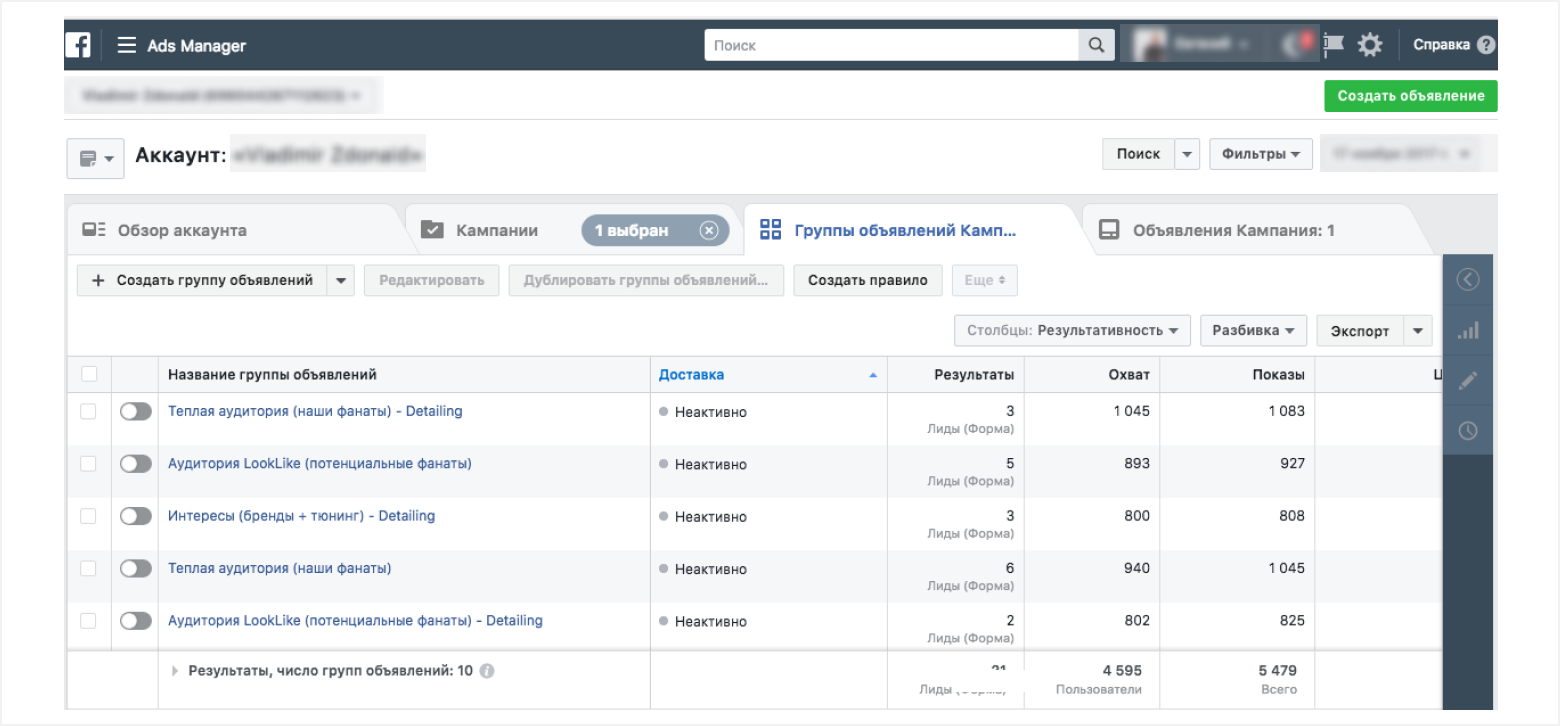The image size is (1560, 726).
Task: Open the settings gear icon
Action: tap(1369, 45)
